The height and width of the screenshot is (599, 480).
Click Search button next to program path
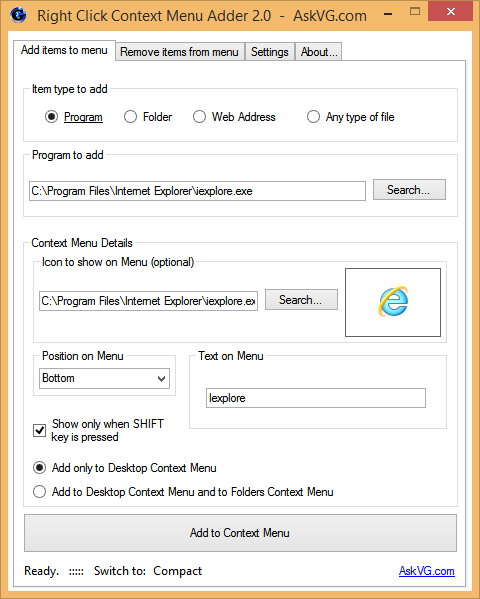(x=409, y=189)
